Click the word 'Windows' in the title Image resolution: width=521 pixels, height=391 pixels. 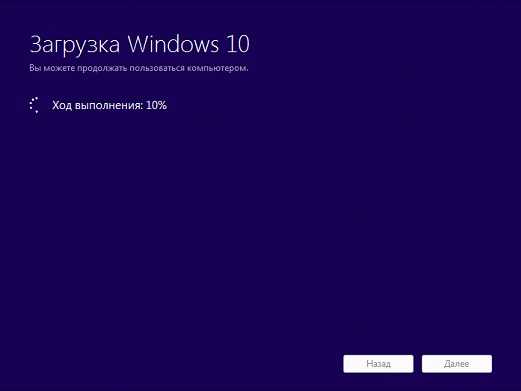click(173, 44)
